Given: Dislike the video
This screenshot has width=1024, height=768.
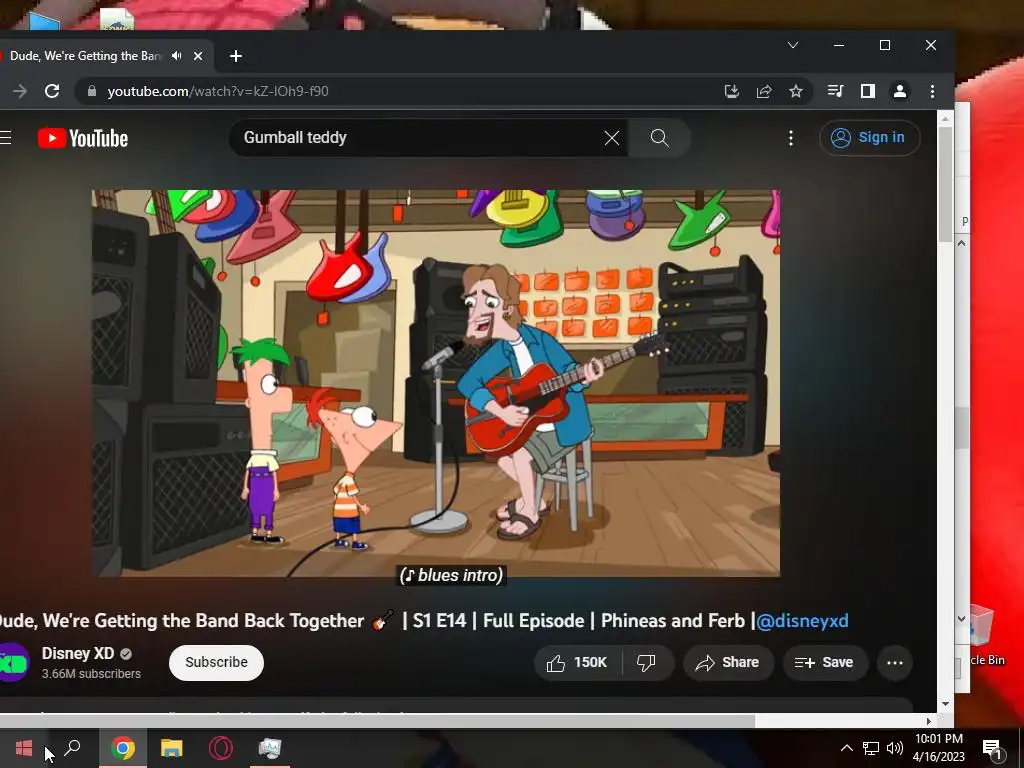Looking at the screenshot, I should point(646,663).
